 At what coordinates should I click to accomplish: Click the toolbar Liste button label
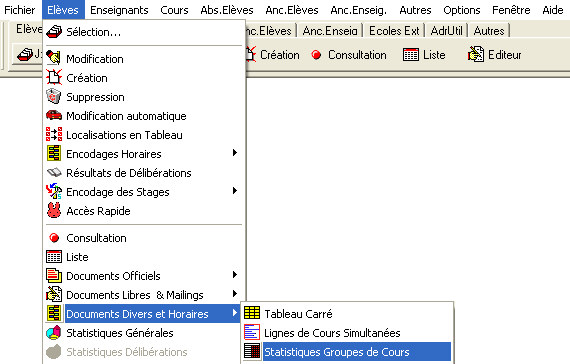[434, 55]
